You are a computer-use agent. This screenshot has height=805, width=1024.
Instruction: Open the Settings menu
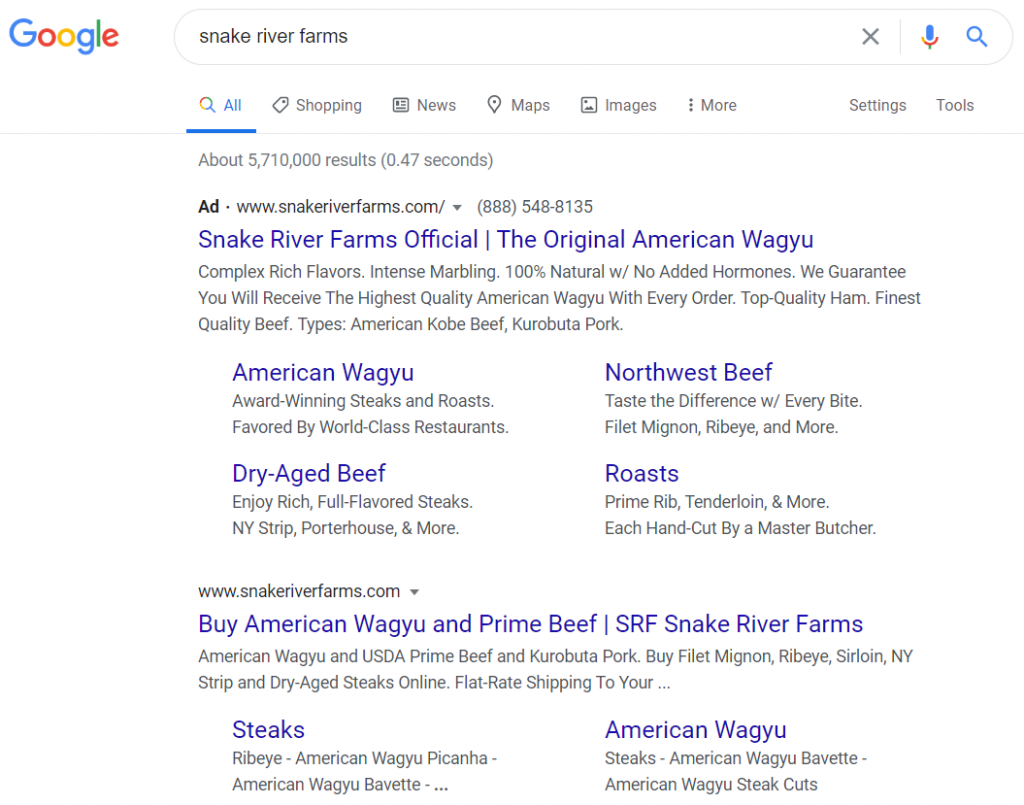pos(877,105)
